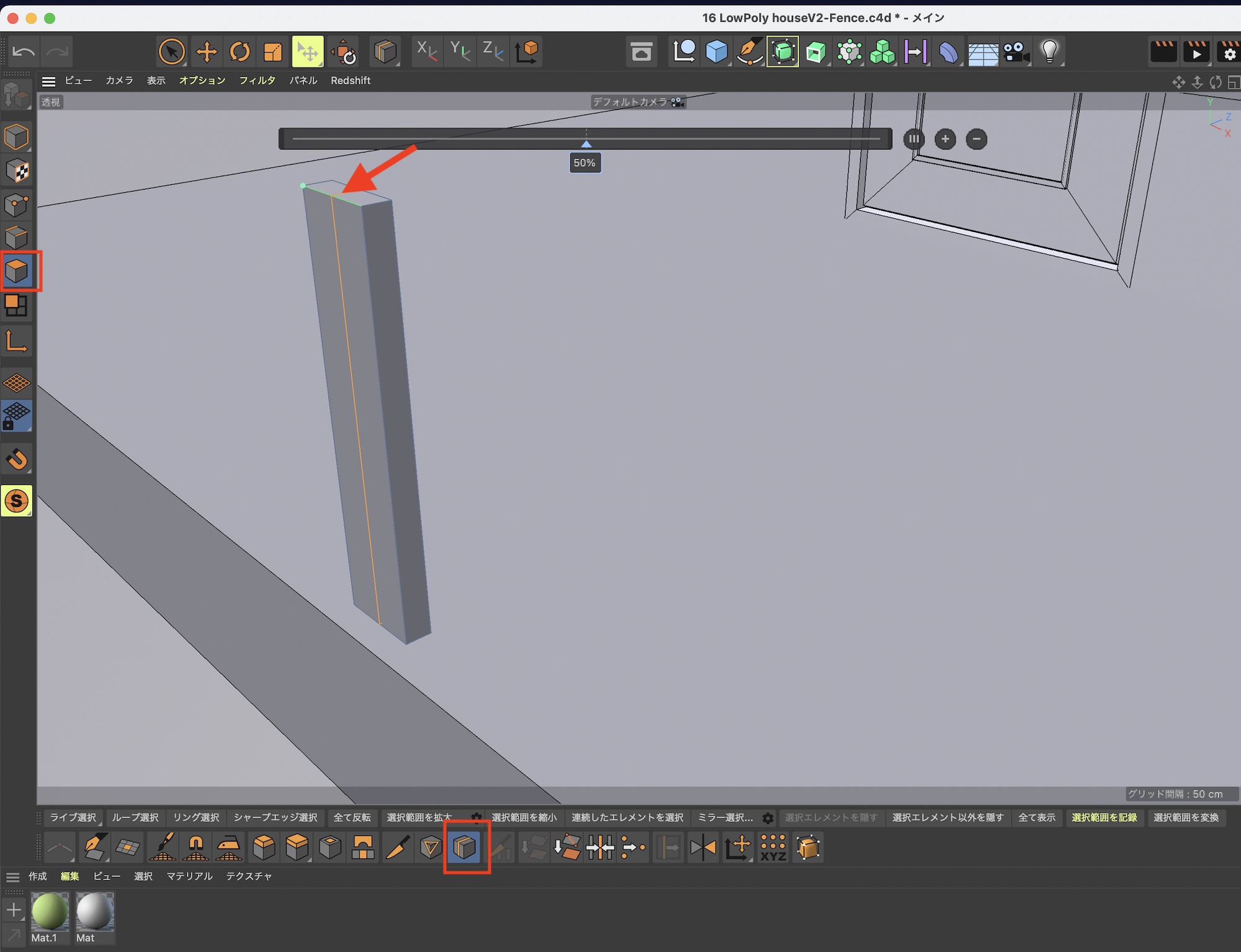
Task: Toggle X axis lock
Action: (x=426, y=51)
